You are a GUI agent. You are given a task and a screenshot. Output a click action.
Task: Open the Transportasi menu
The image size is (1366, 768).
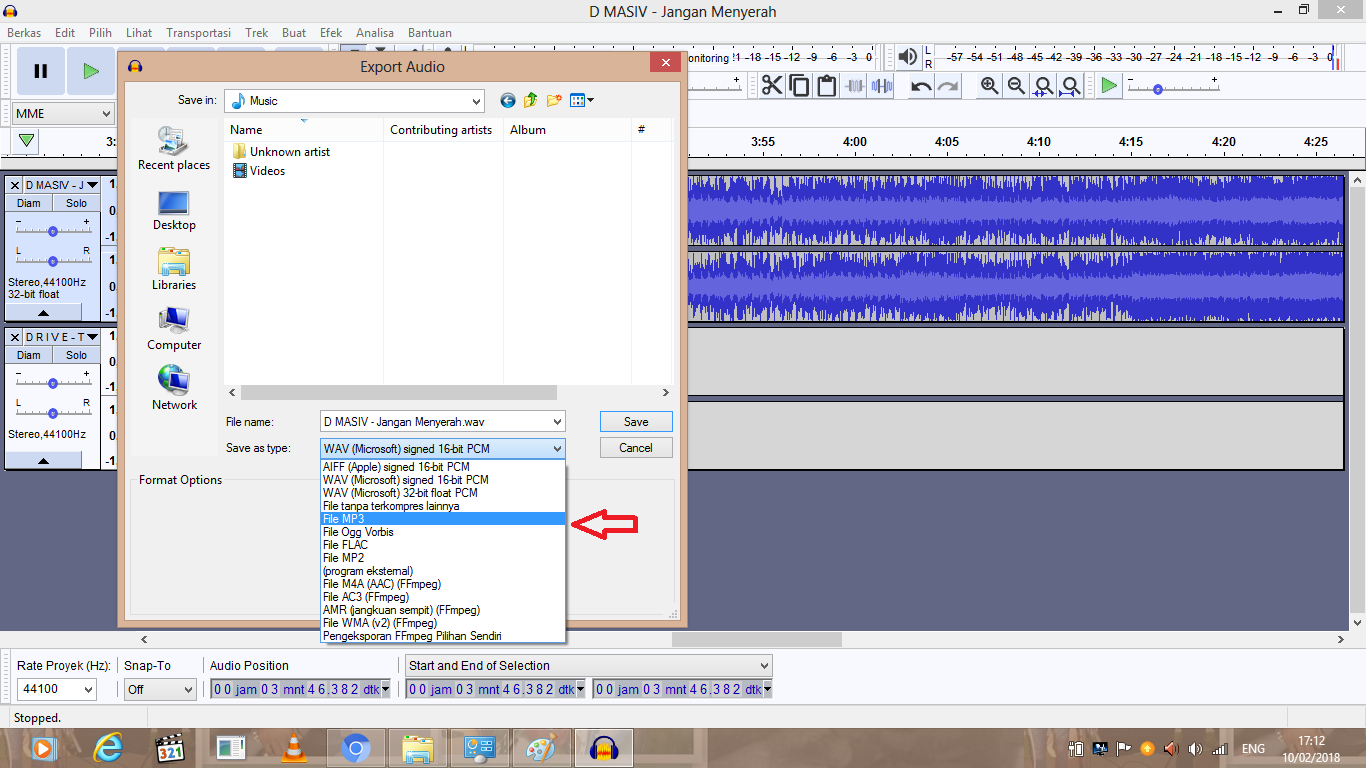(198, 33)
